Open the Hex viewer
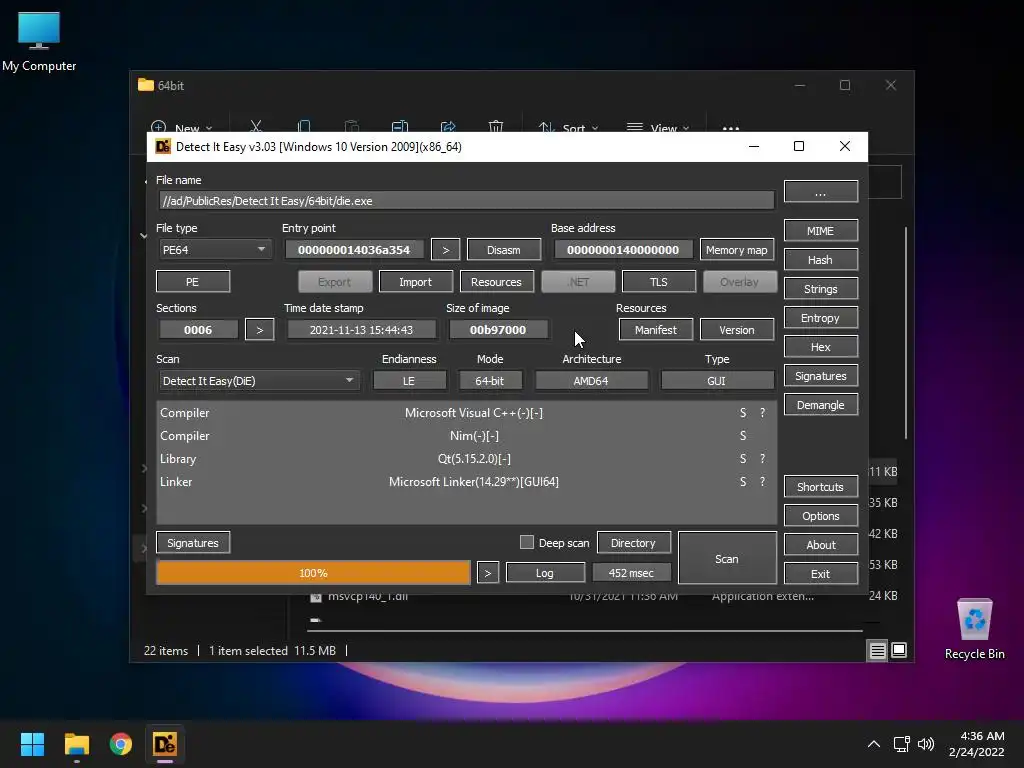 [820, 347]
